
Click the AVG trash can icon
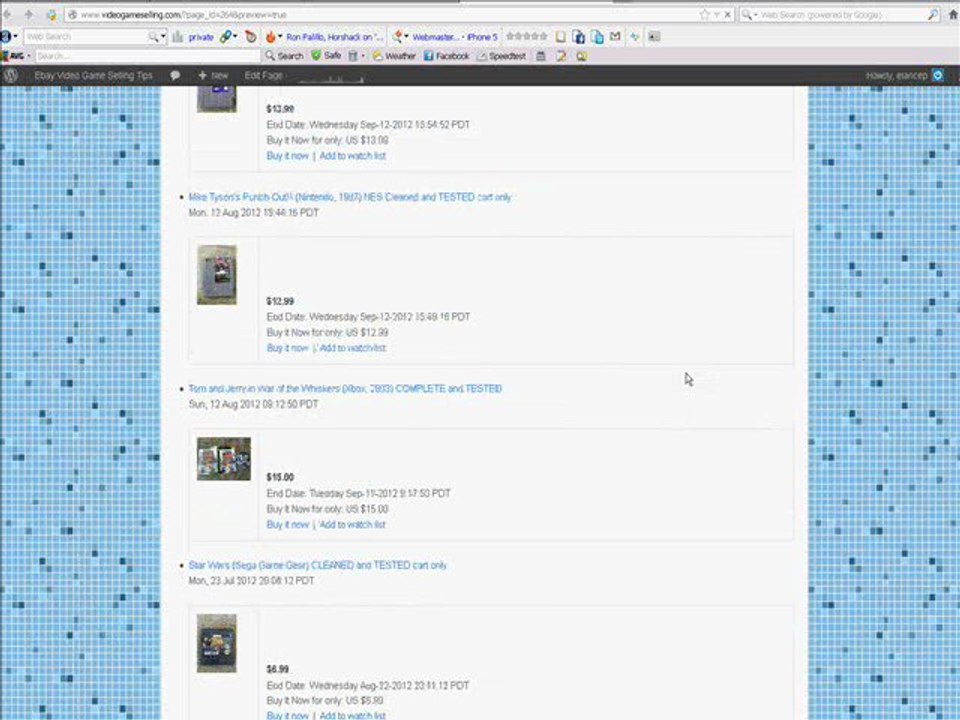pos(353,56)
